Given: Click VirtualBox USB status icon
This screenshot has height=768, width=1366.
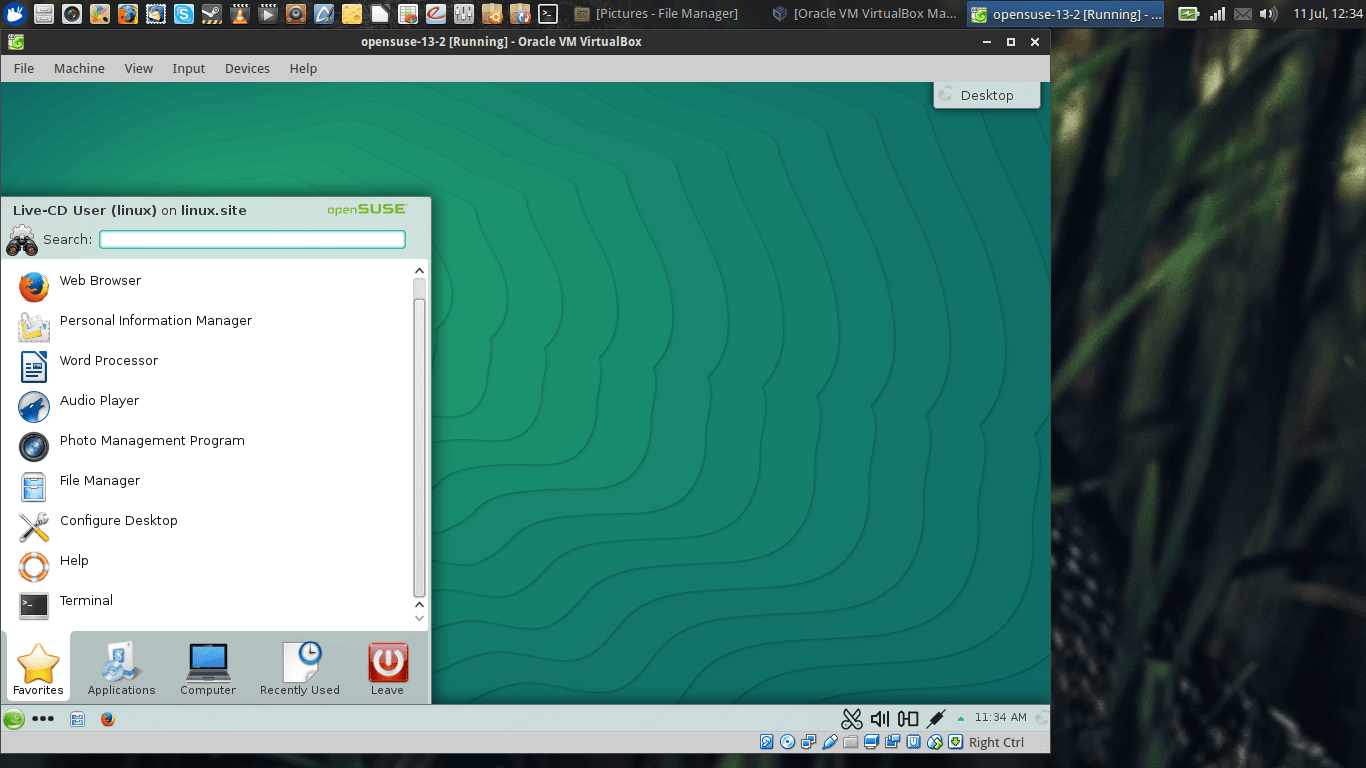Looking at the screenshot, I should coord(830,742).
